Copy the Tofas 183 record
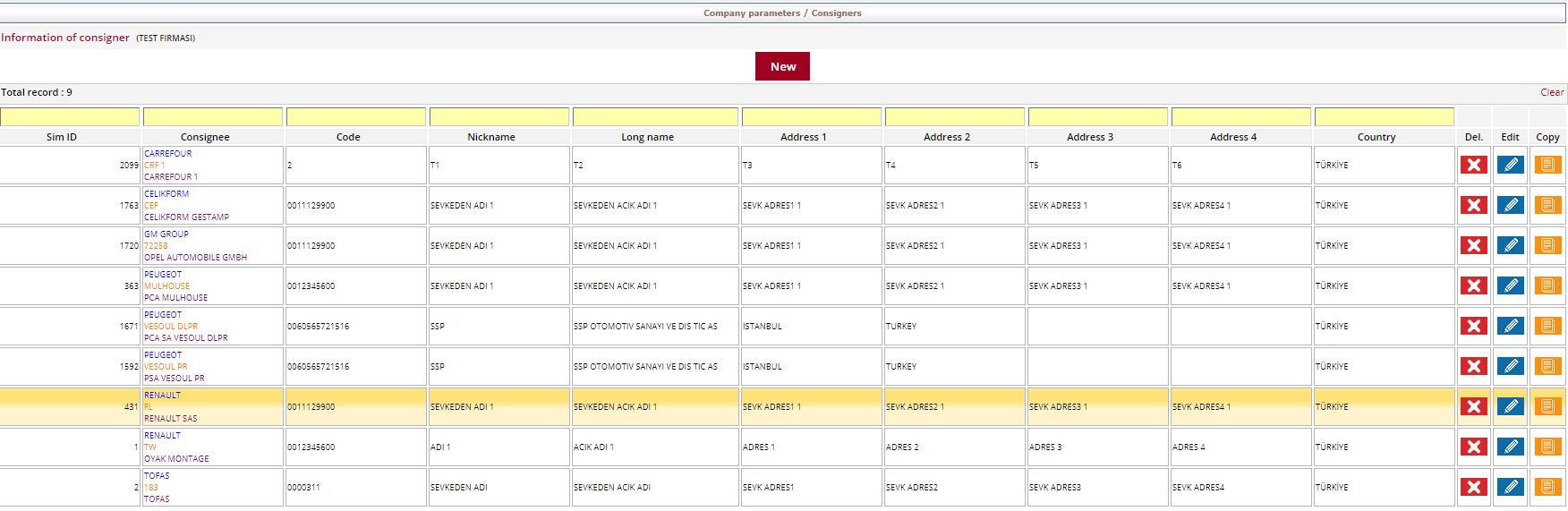Screen dimensions: 1568x511 [1547, 487]
